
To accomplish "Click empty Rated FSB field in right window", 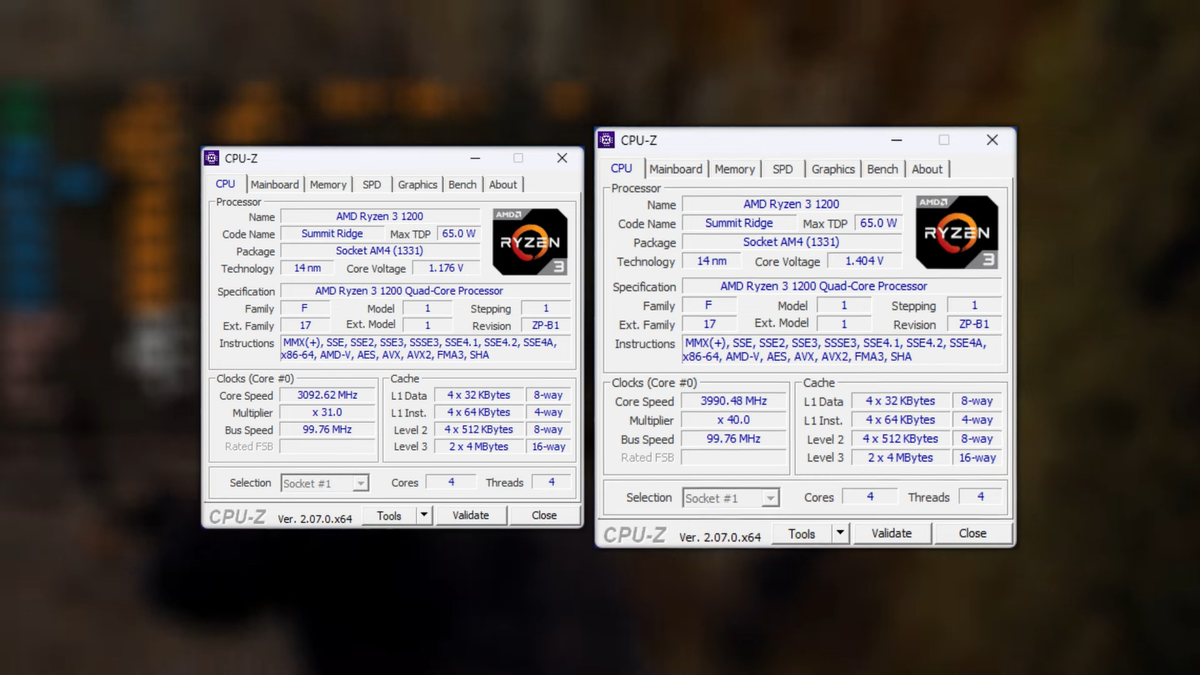I will 731,458.
